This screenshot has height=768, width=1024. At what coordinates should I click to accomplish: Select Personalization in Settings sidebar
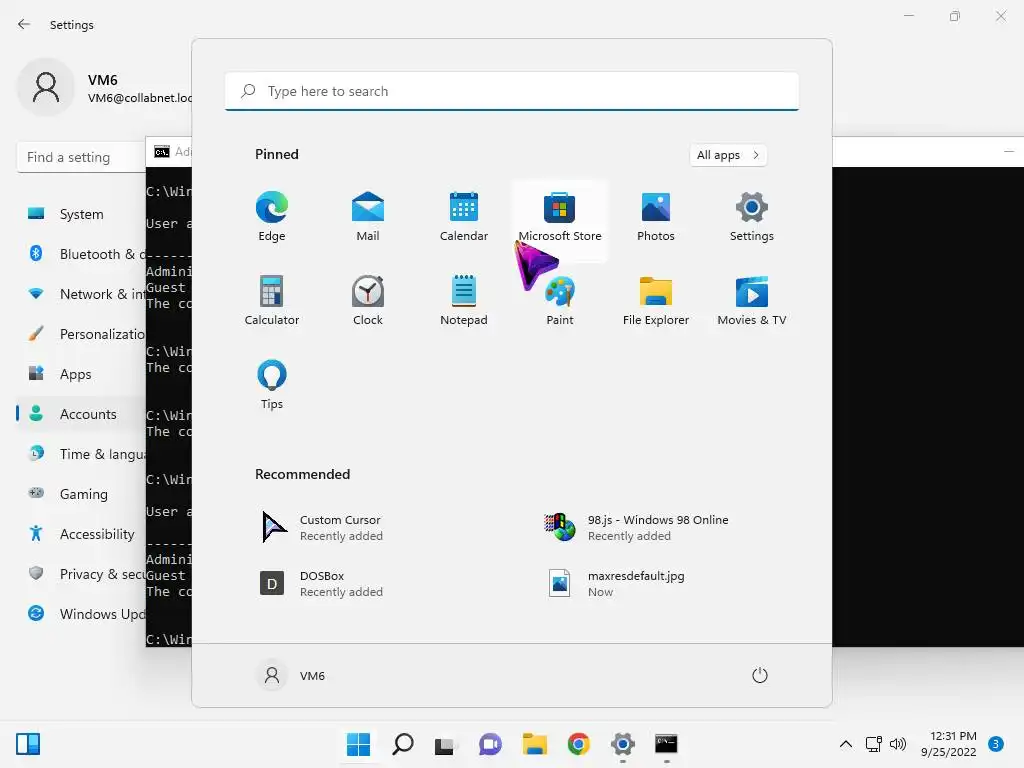(81, 334)
